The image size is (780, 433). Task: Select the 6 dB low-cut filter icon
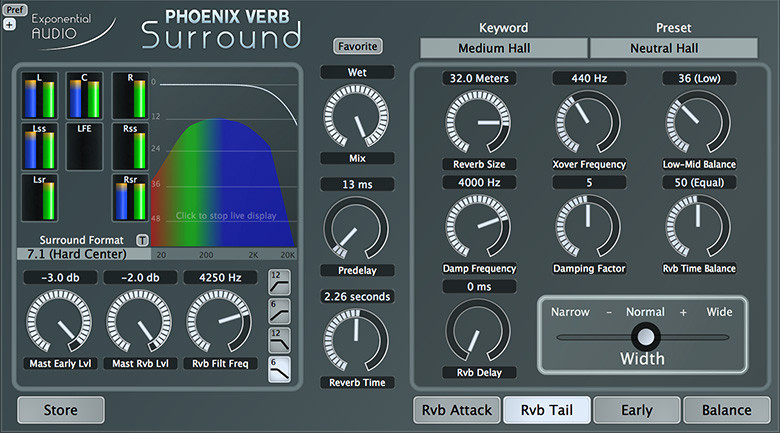point(279,312)
